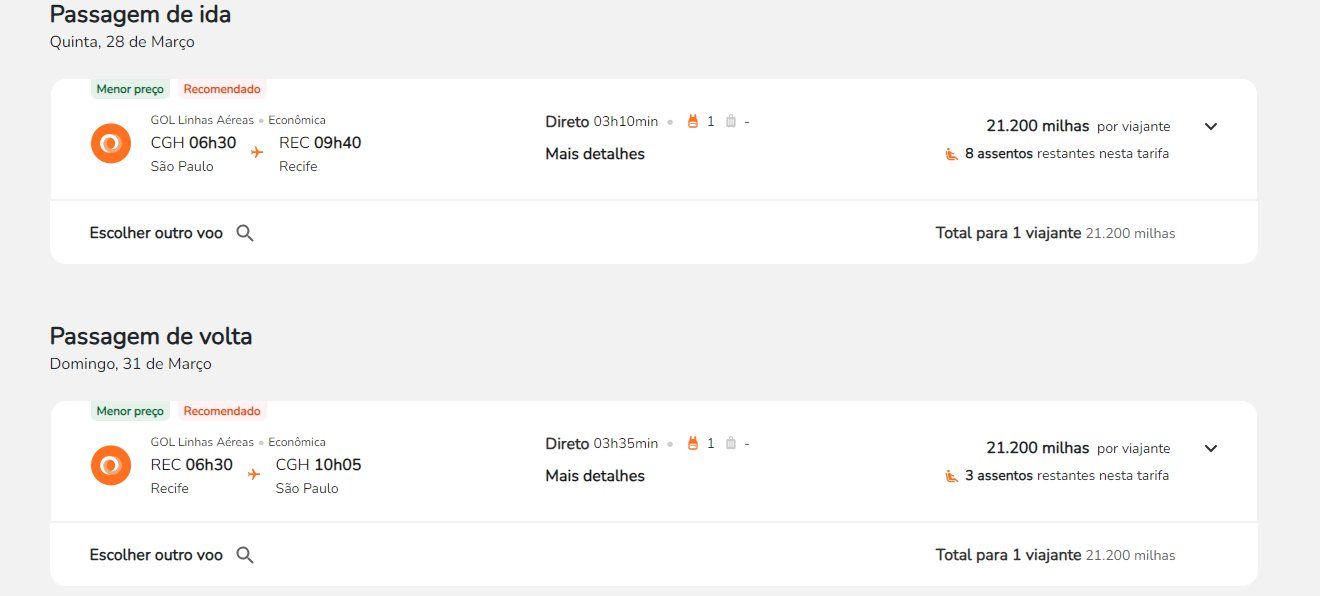
Task: Choose another outbound flight via Escolher outro voo
Action: pos(156,233)
